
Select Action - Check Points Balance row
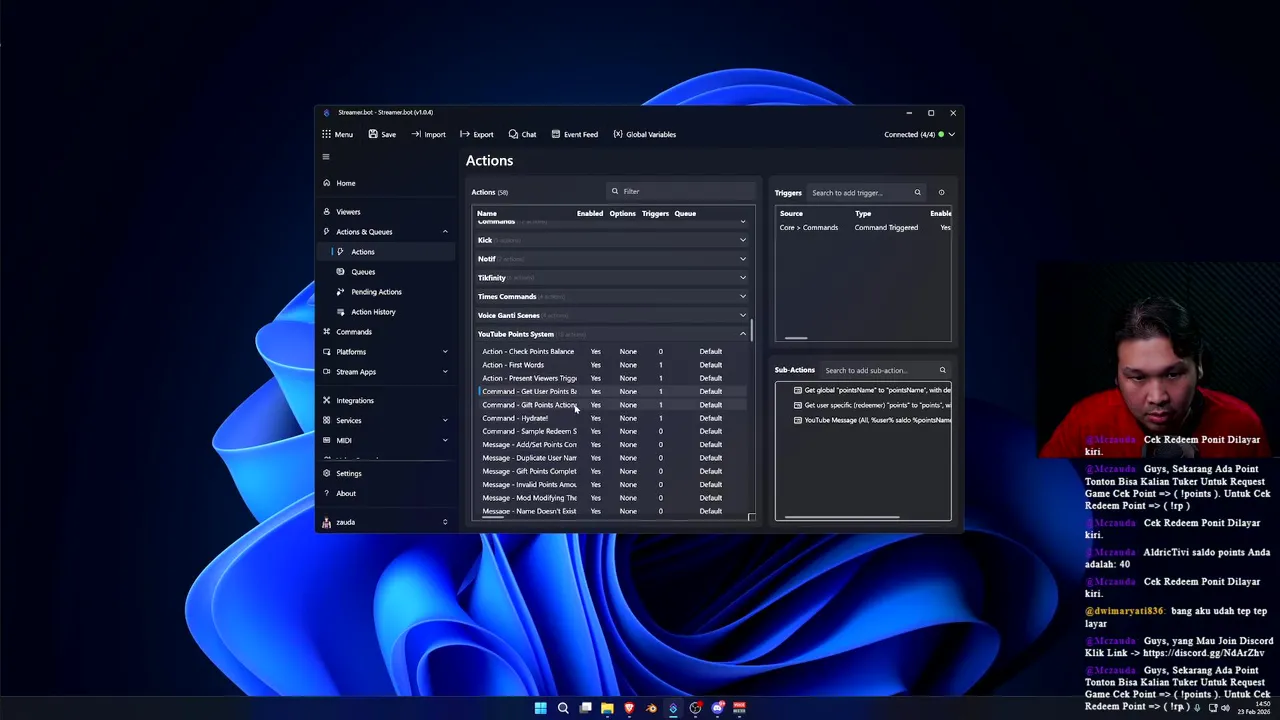[612, 352]
